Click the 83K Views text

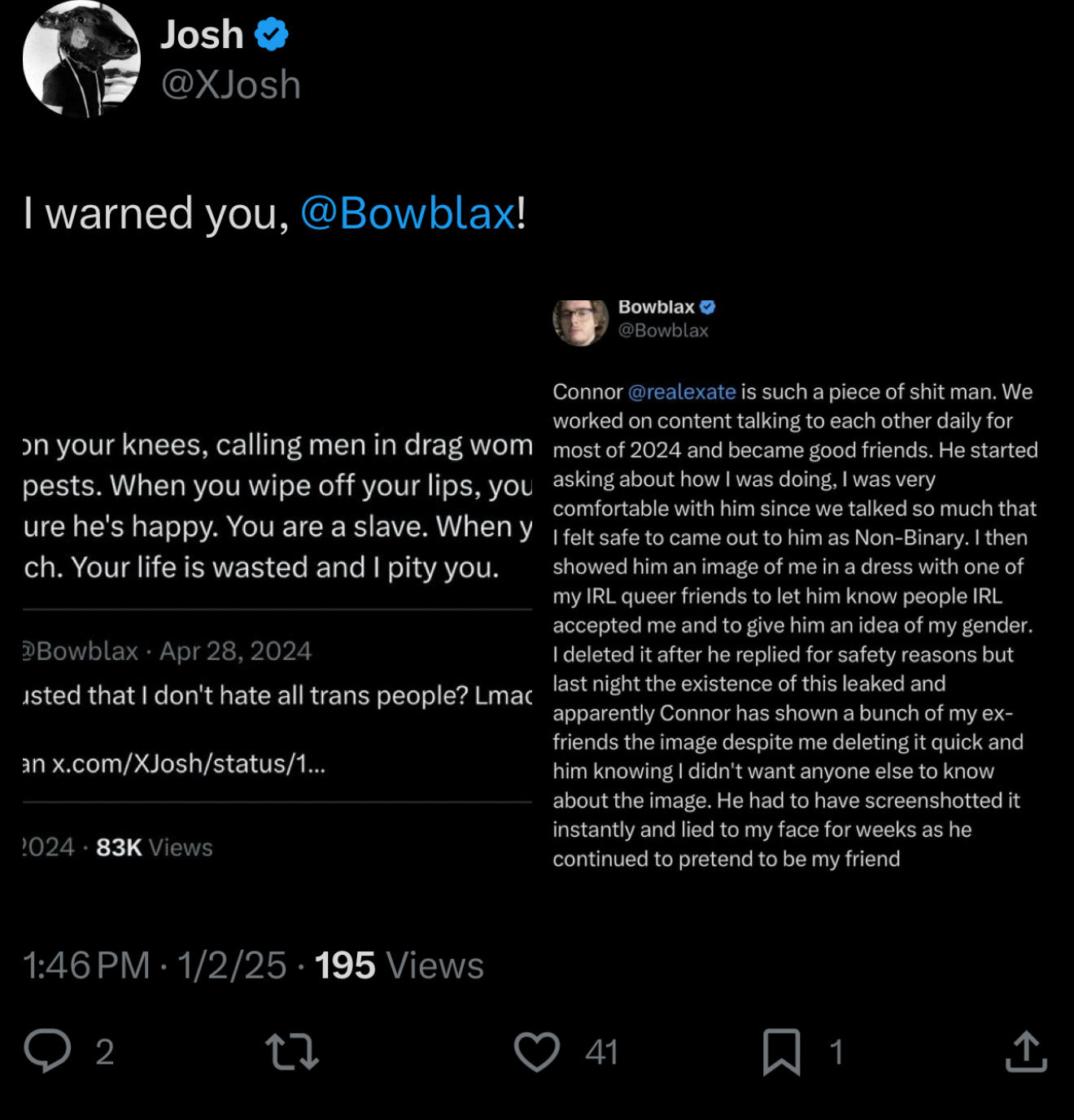[x=154, y=847]
